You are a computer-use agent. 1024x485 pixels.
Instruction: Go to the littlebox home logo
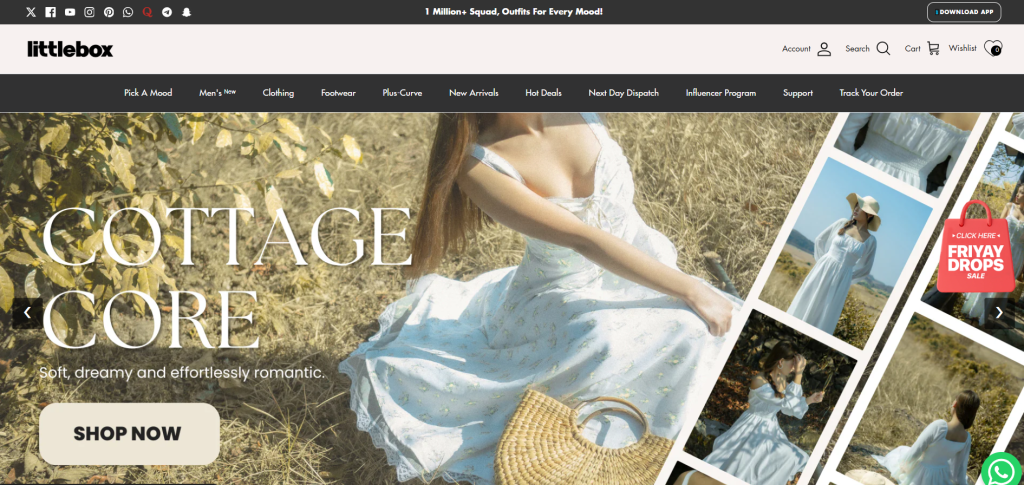(x=70, y=49)
